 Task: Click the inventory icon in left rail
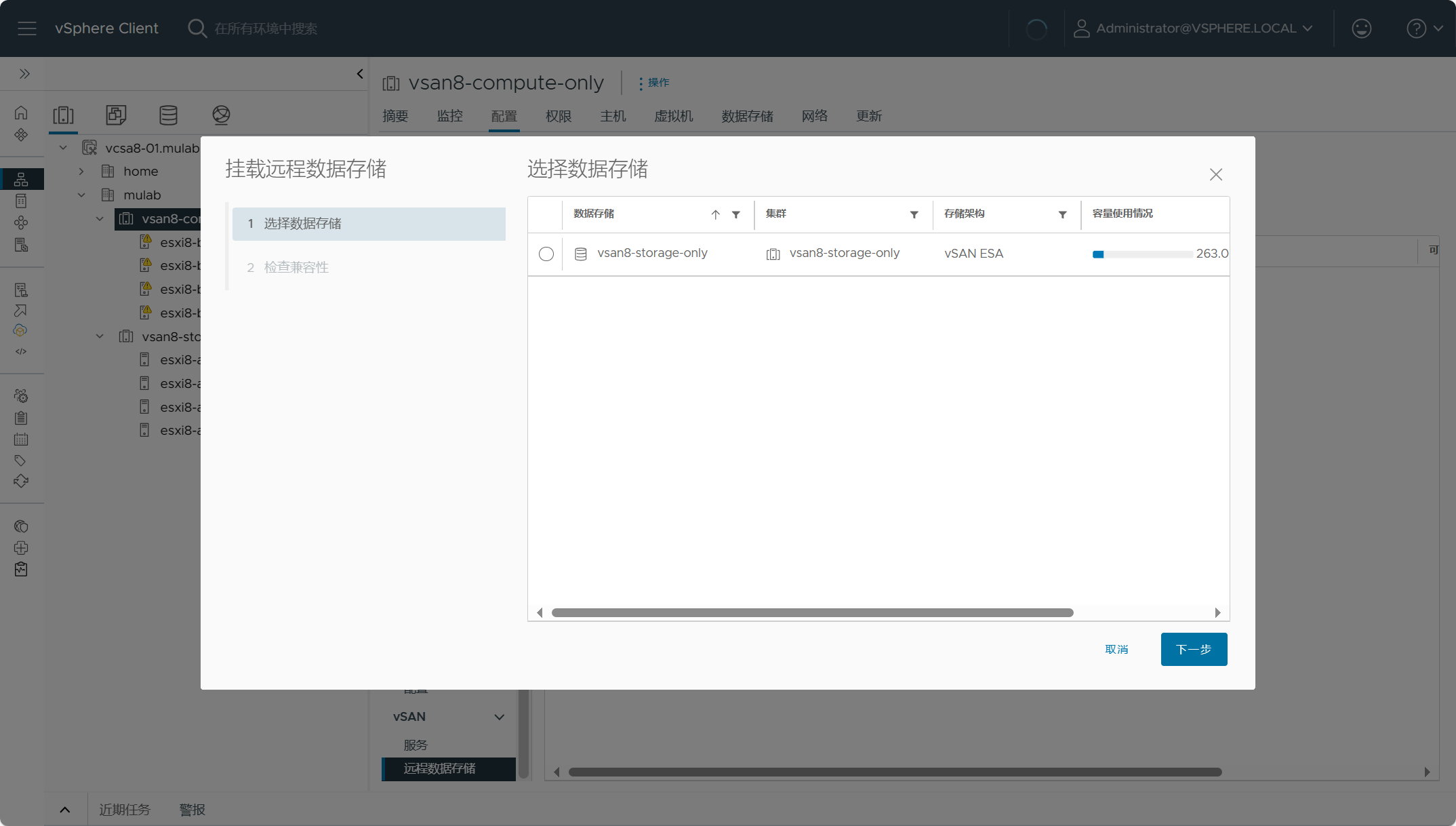tap(21, 179)
